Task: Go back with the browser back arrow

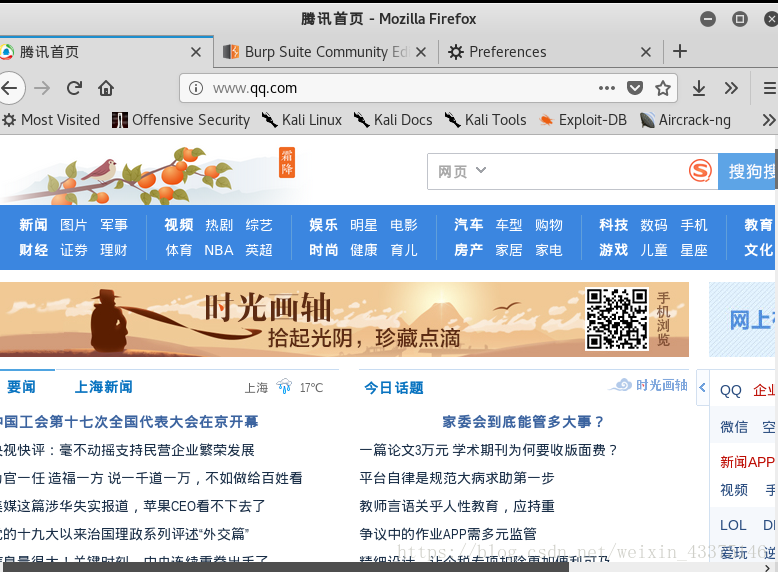Action: (9, 88)
